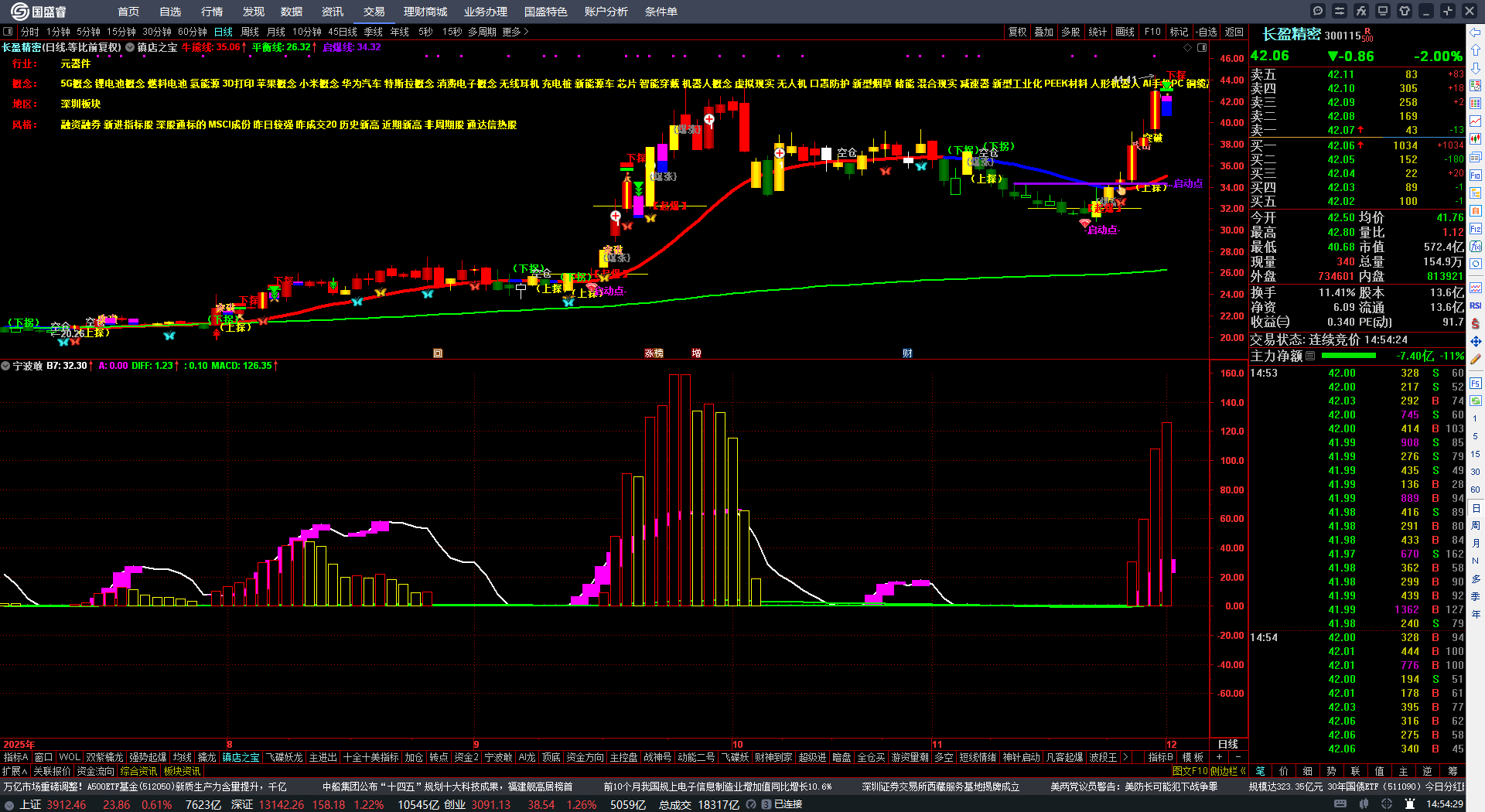Click the alarm siren icon in status bar

coord(1409,804)
